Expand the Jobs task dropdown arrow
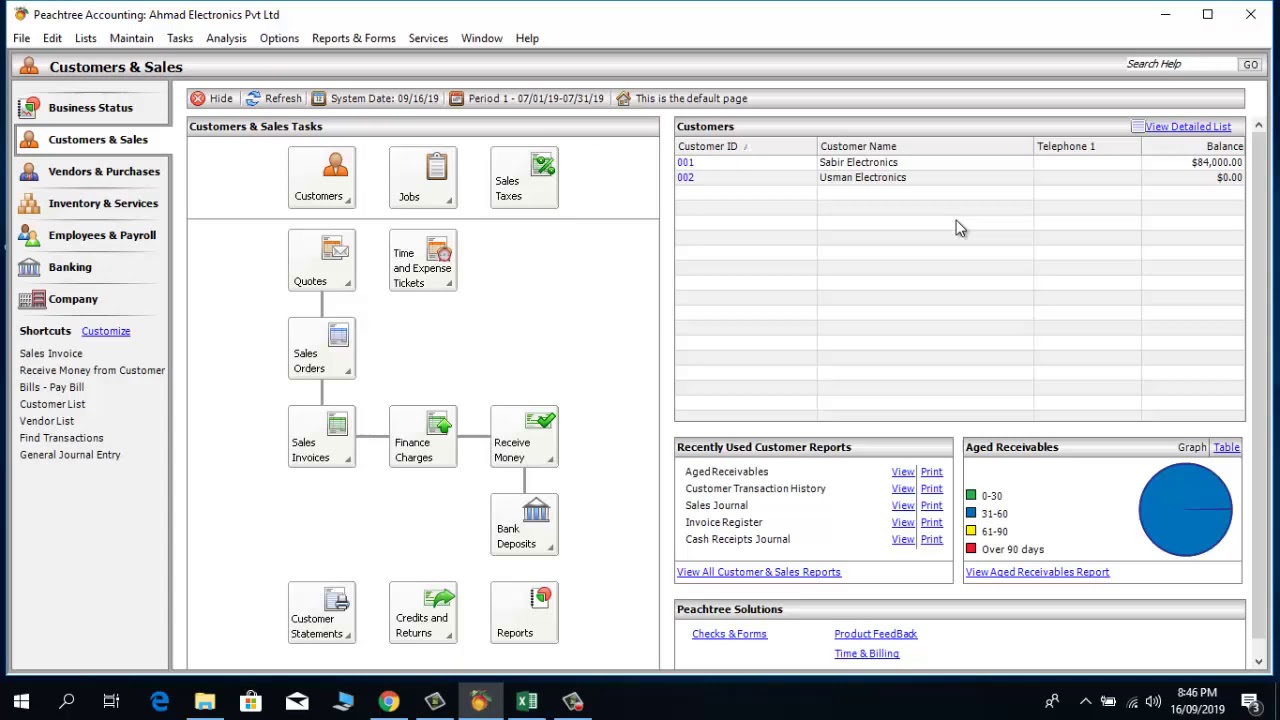Image resolution: width=1280 pixels, height=720 pixels. 449,201
